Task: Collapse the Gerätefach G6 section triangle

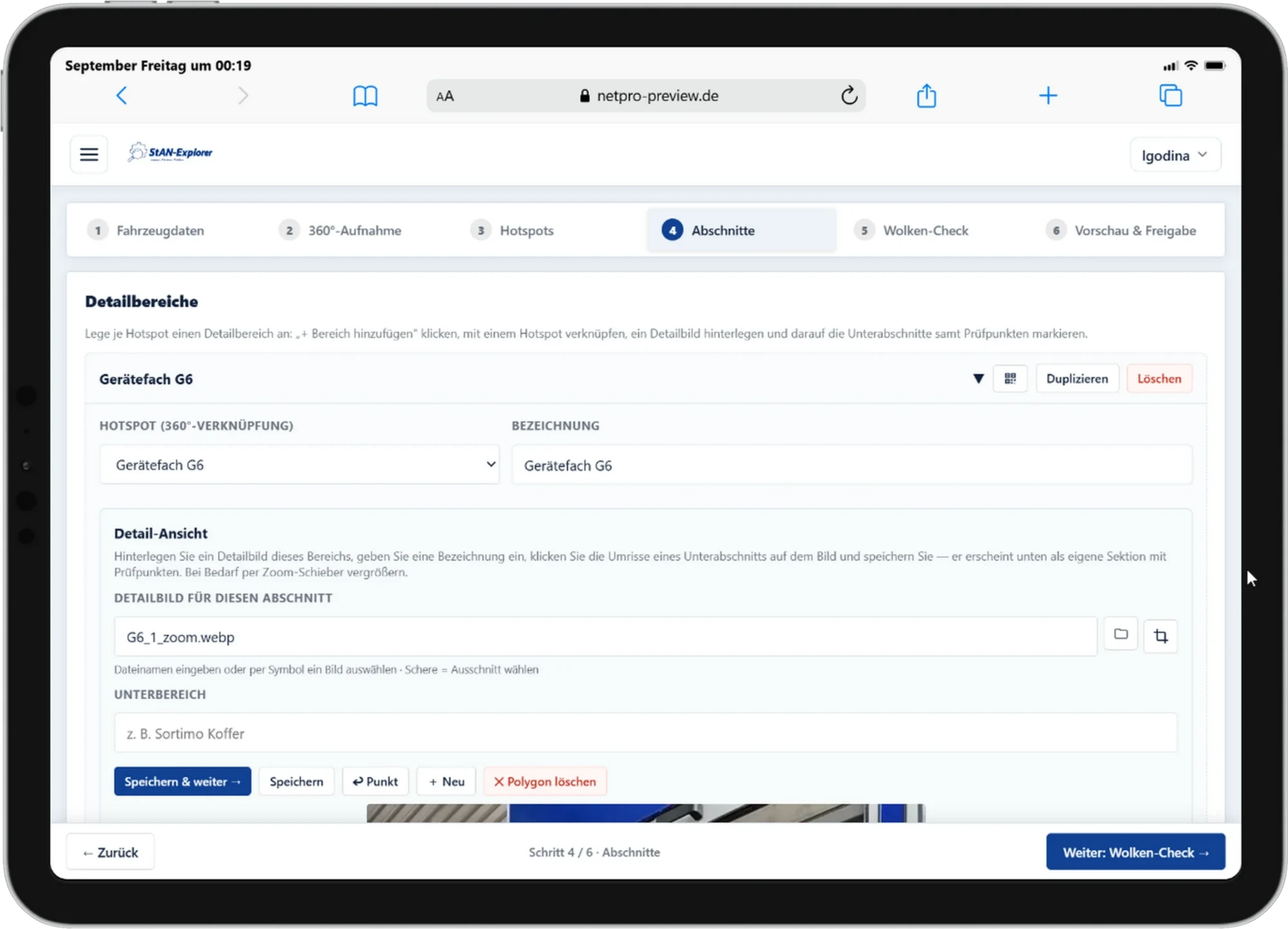Action: [x=978, y=379]
